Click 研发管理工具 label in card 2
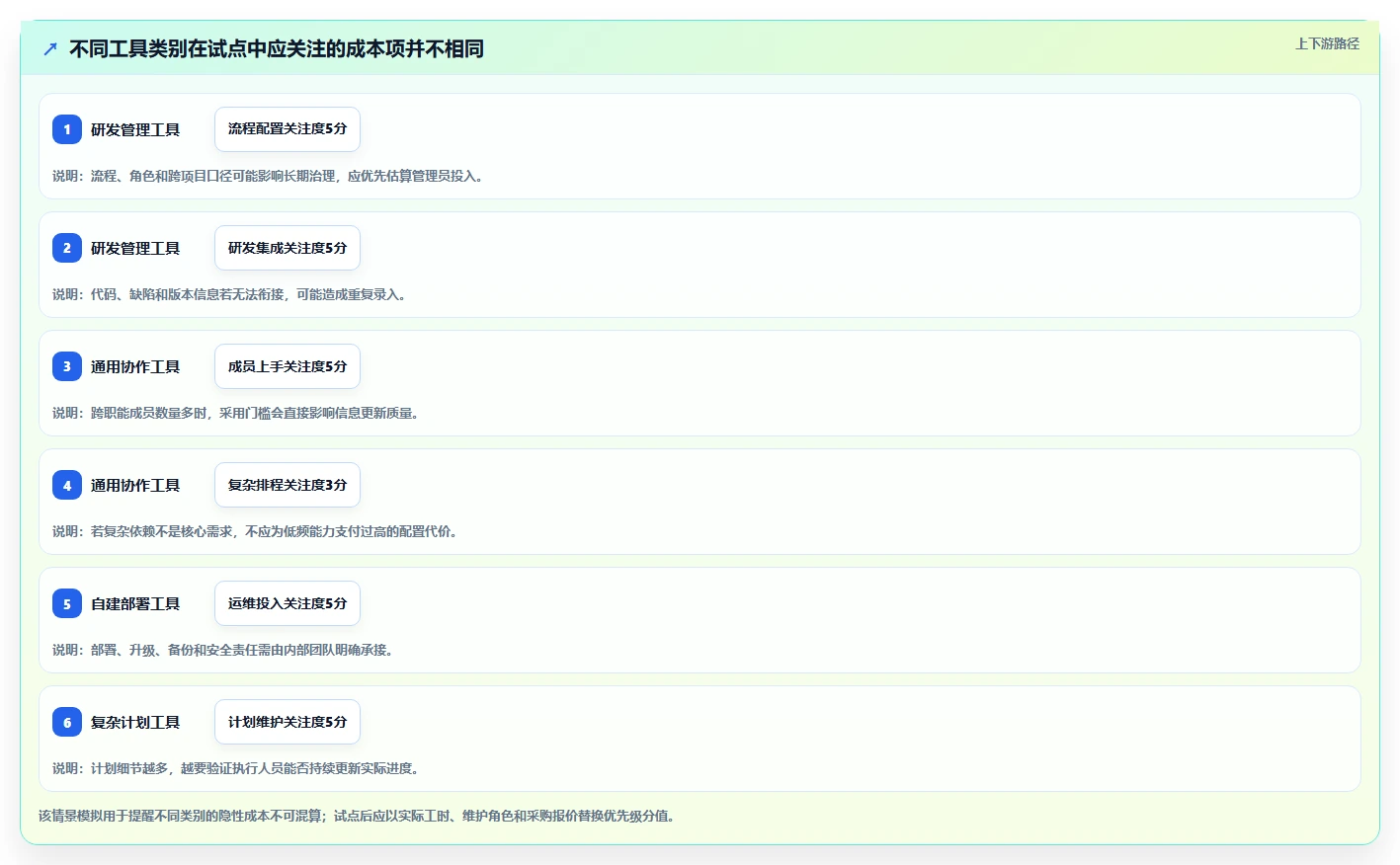1400x865 pixels. [135, 249]
